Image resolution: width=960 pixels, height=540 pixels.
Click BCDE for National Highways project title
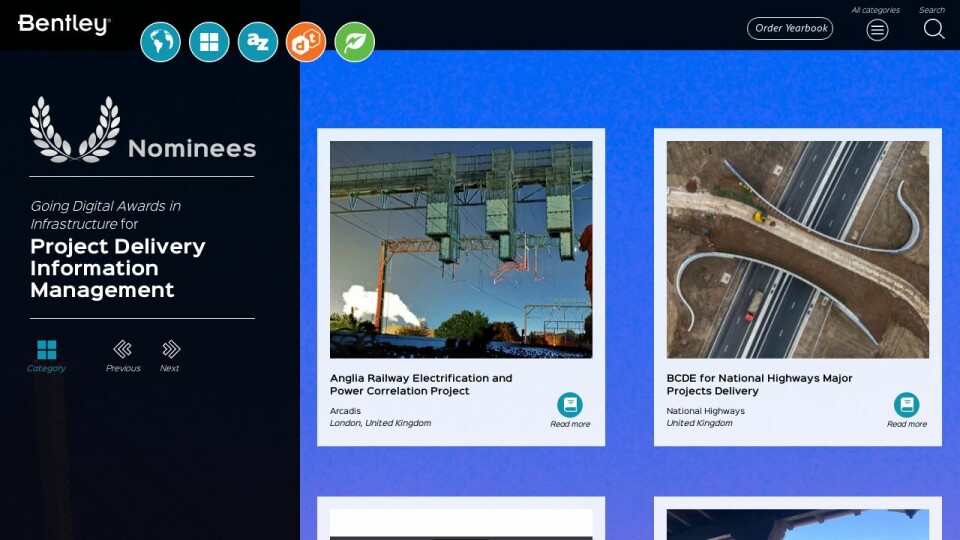[759, 384]
